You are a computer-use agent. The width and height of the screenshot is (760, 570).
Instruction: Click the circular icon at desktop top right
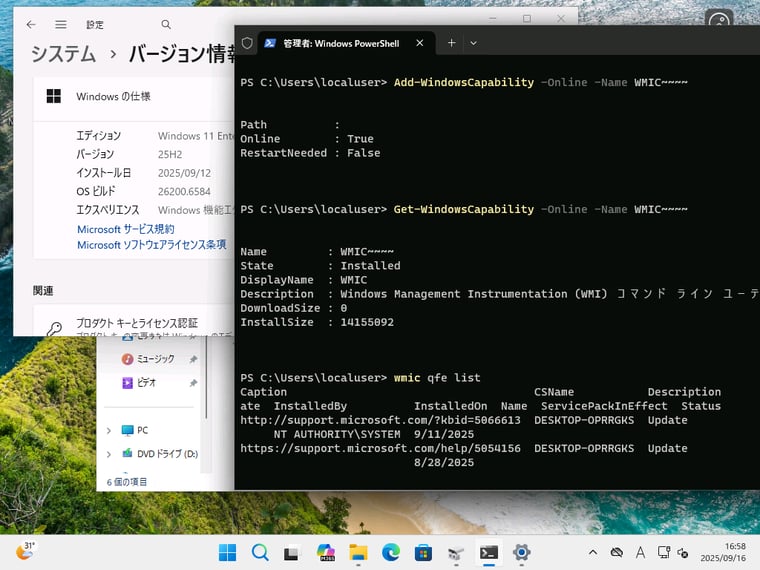[x=719, y=21]
